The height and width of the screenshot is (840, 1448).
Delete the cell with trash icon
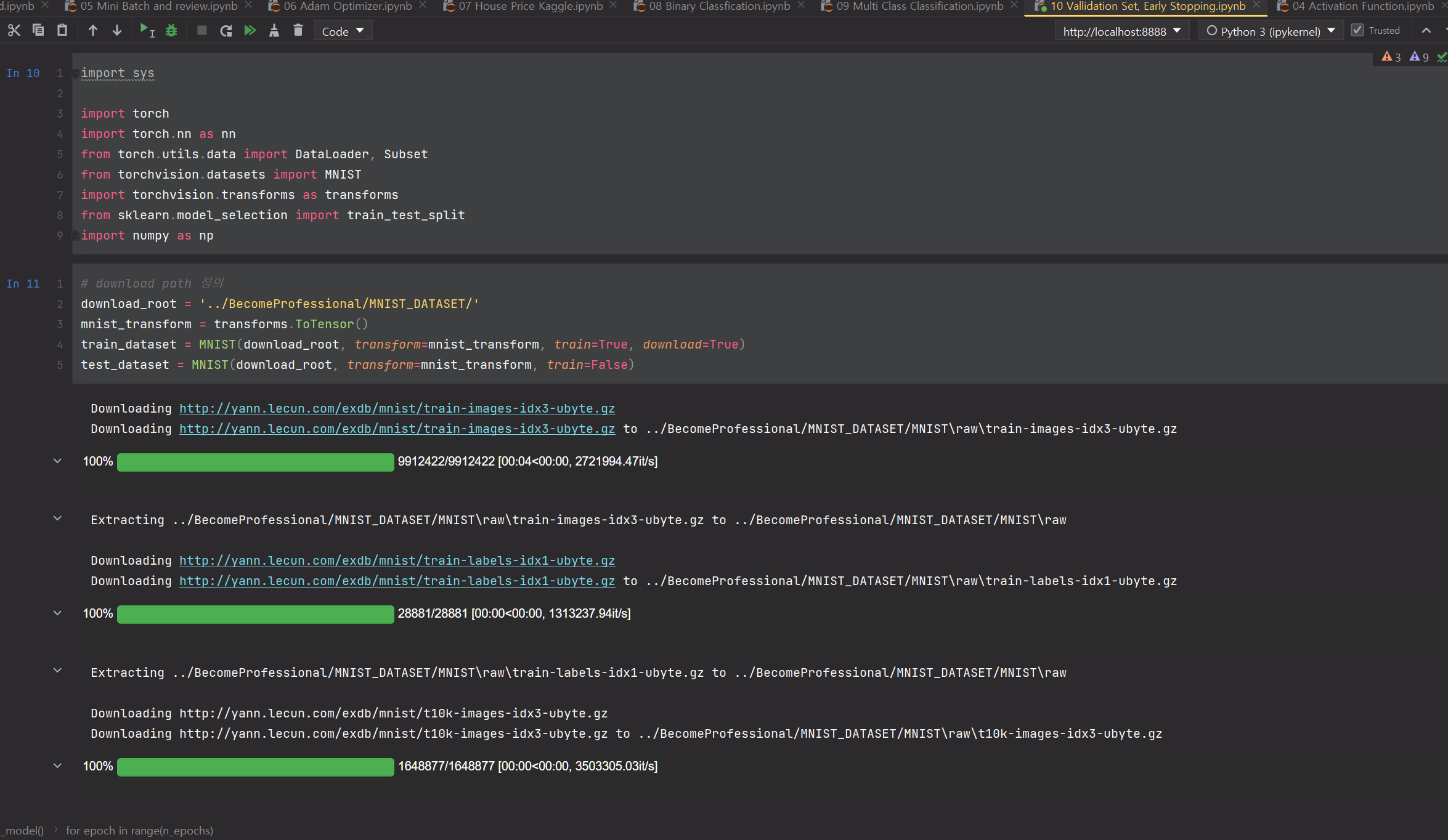(298, 31)
